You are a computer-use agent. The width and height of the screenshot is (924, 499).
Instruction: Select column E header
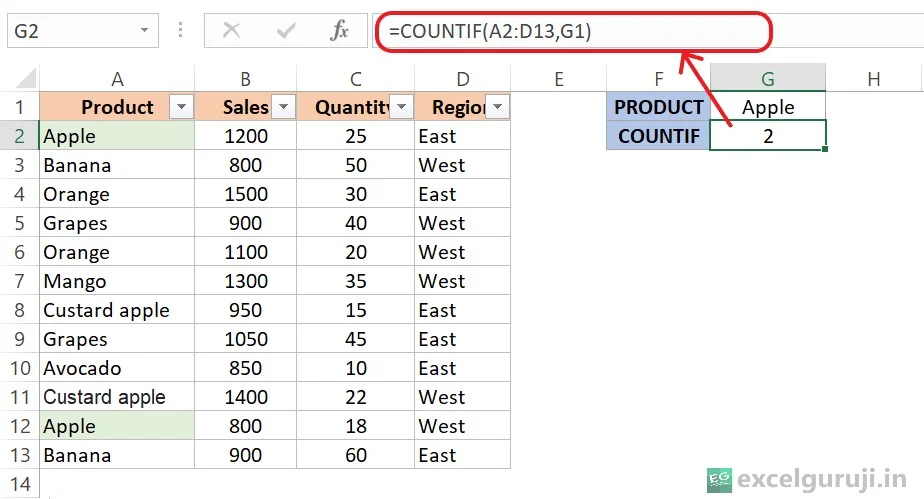click(559, 78)
